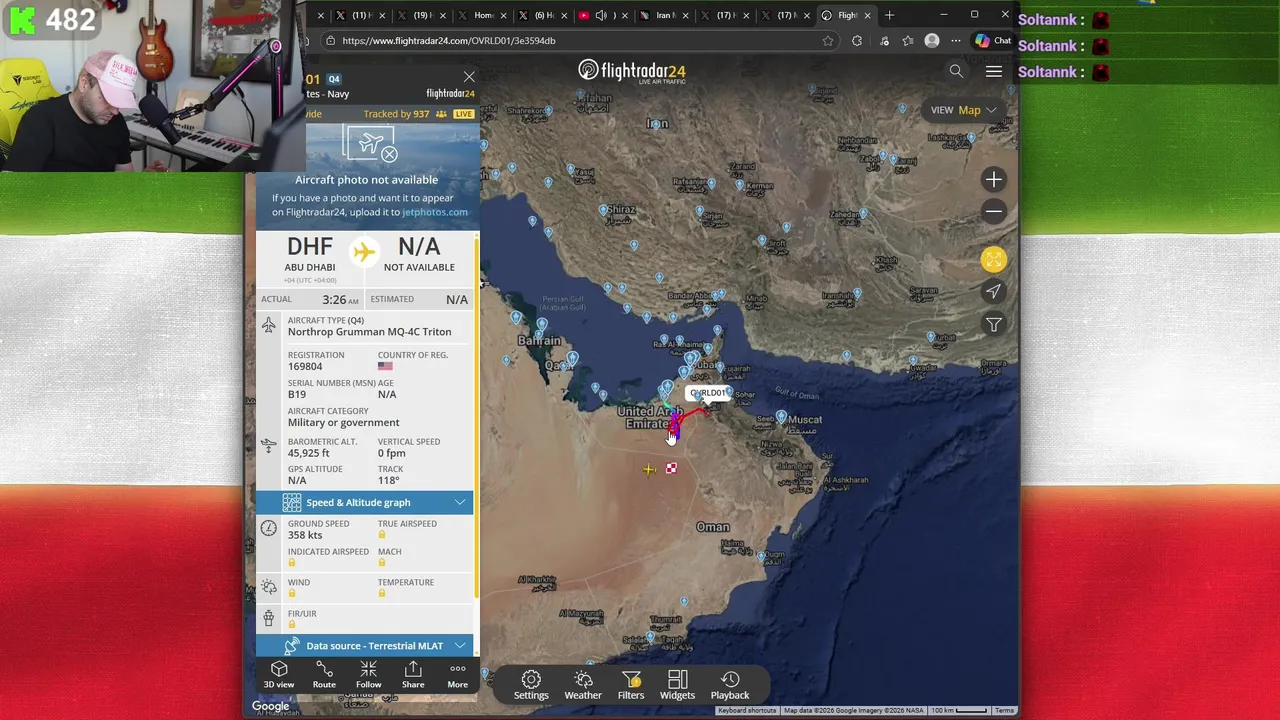Click the flightradar24 logo at top
1280x720 pixels.
point(632,71)
